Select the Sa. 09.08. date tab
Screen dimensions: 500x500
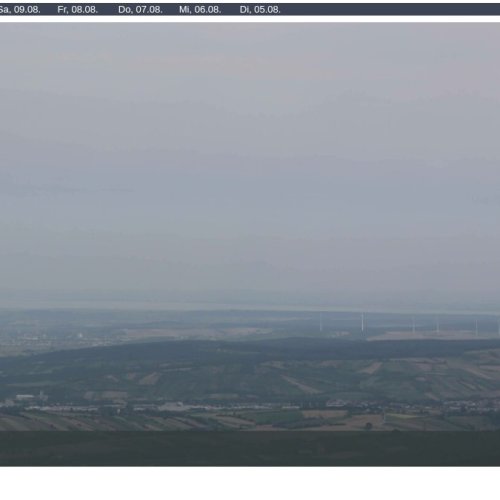(x=20, y=10)
